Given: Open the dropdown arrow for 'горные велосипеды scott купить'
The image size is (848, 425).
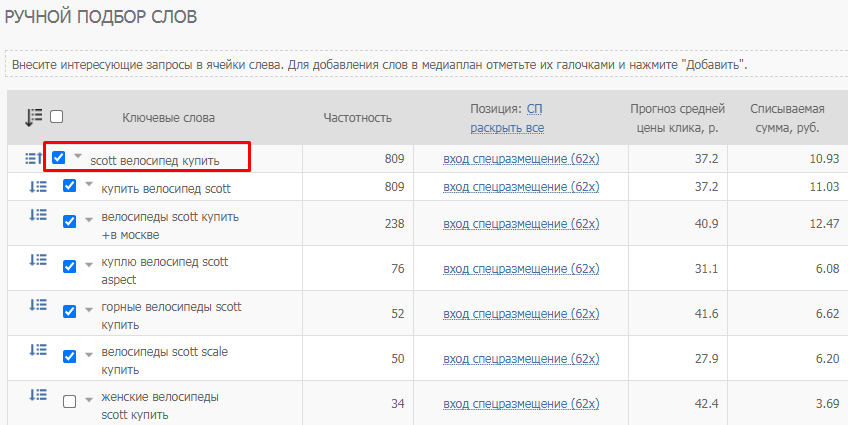Looking at the screenshot, I should [89, 310].
